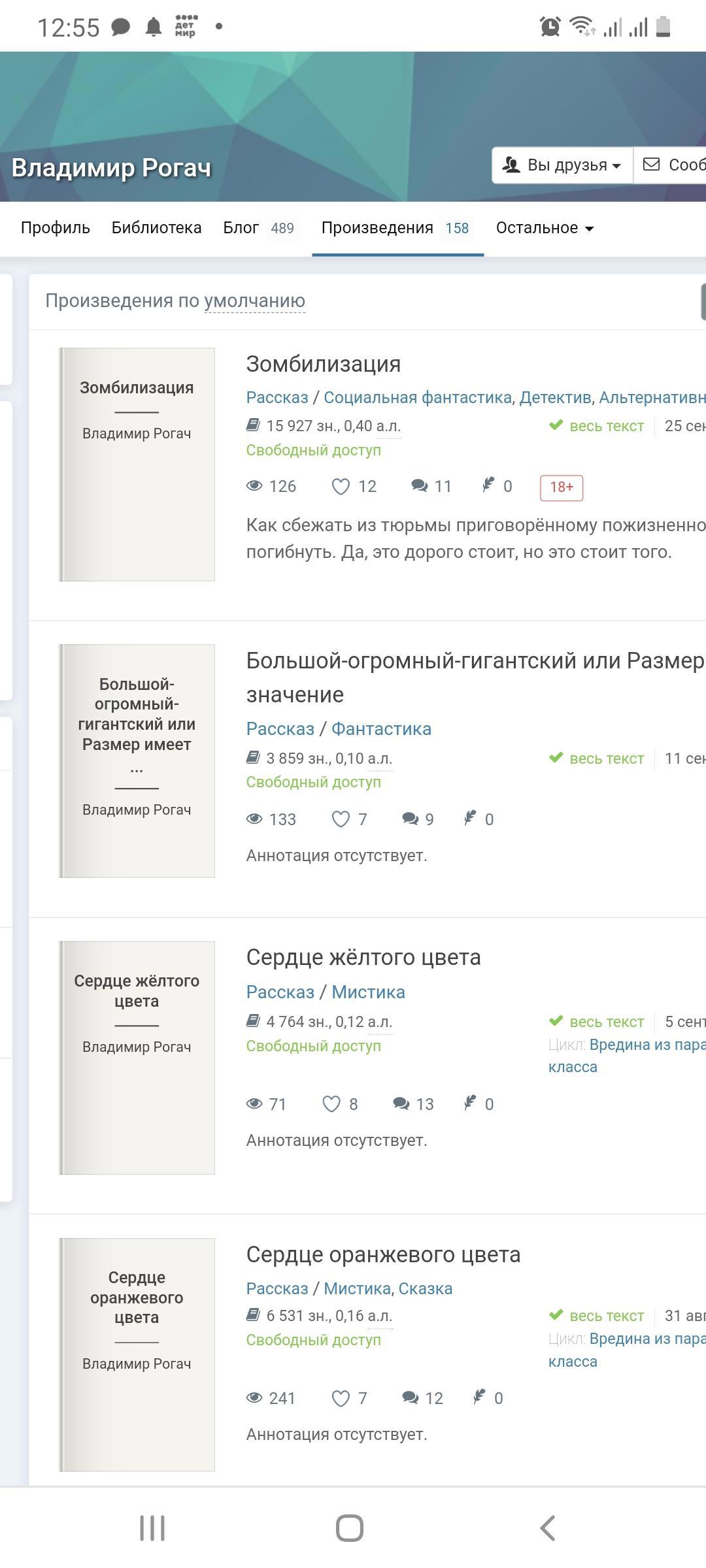Switch to the Библиотека tab
This screenshot has height=1568, width=706.
(x=156, y=228)
